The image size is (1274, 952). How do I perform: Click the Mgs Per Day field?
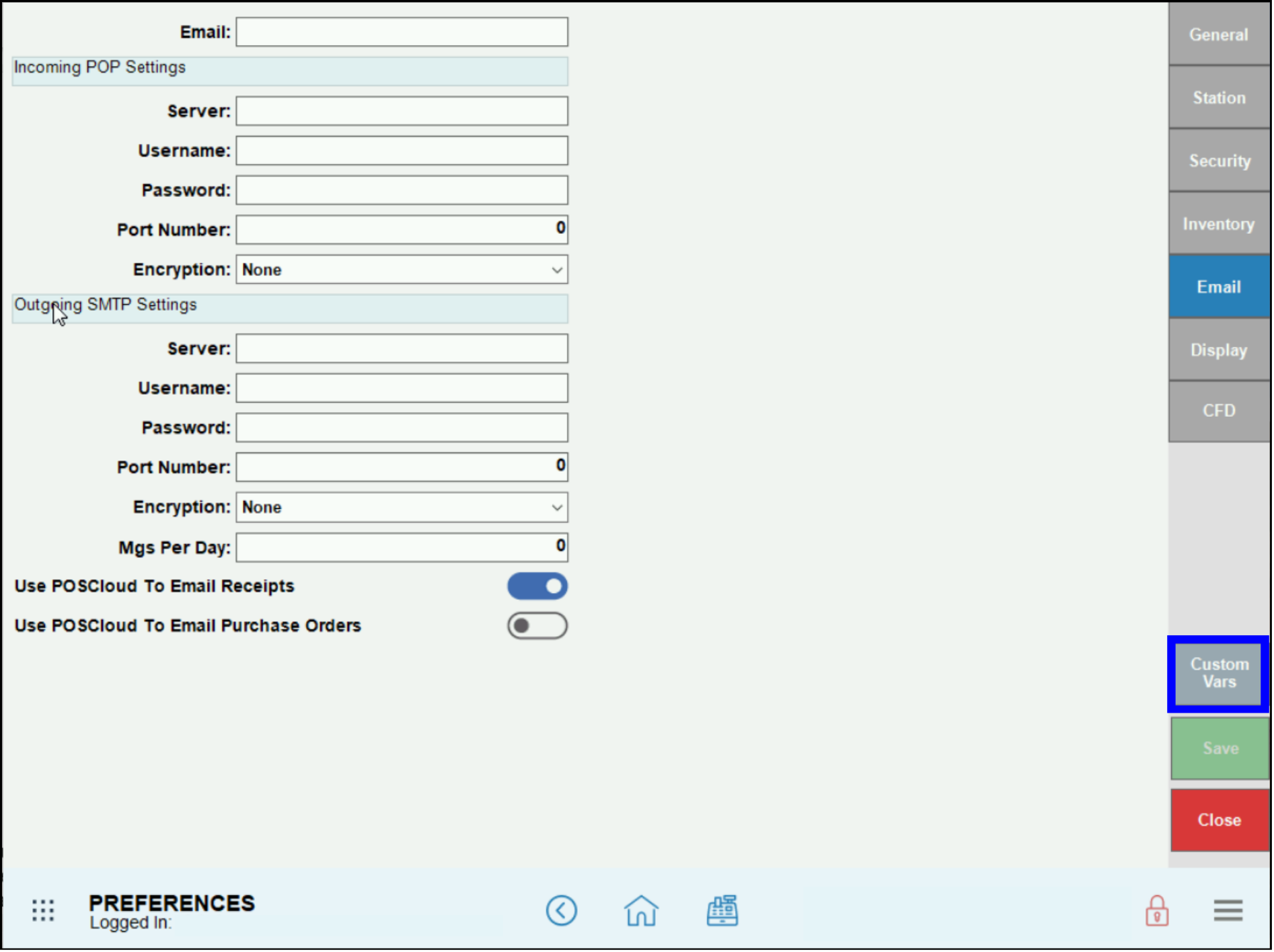tap(402, 548)
